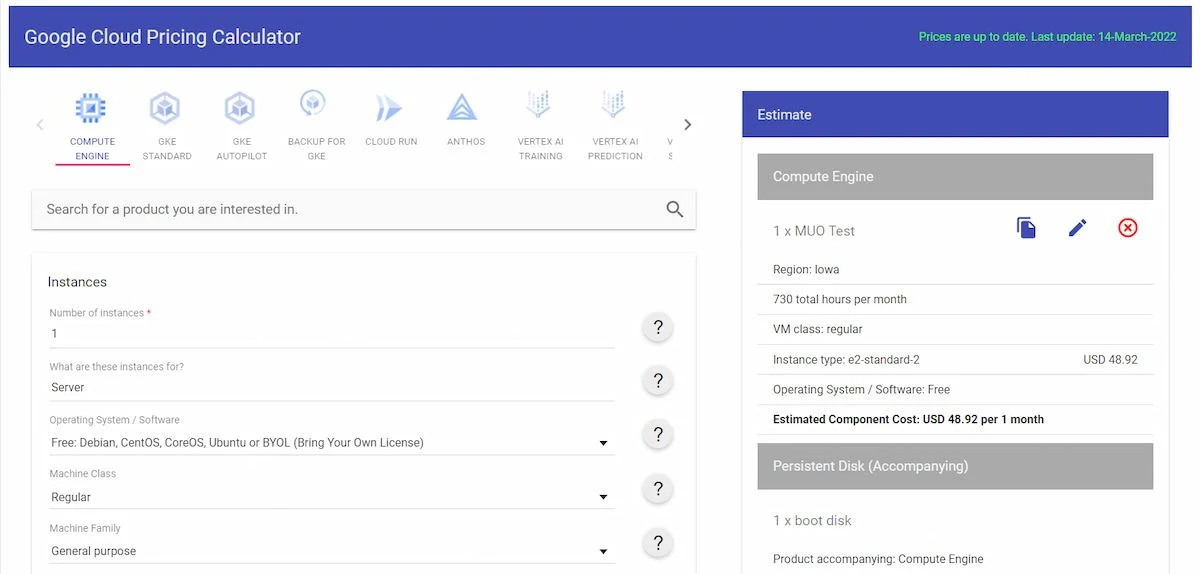The width and height of the screenshot is (1200, 574).
Task: Click the Vertex AI Training tab label
Action: pyautogui.click(x=541, y=149)
